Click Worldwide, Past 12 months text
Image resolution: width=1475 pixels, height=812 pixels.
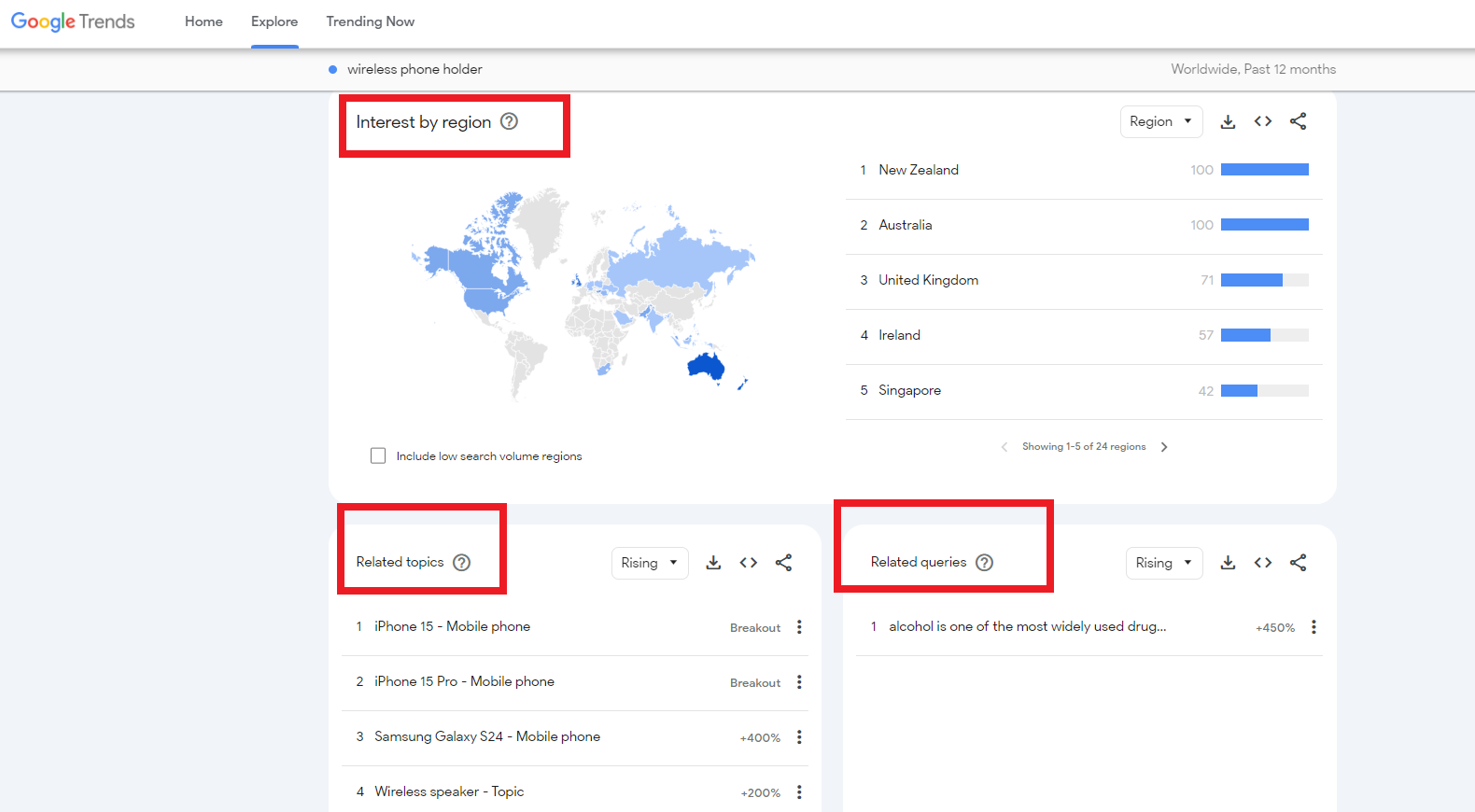tap(1254, 69)
